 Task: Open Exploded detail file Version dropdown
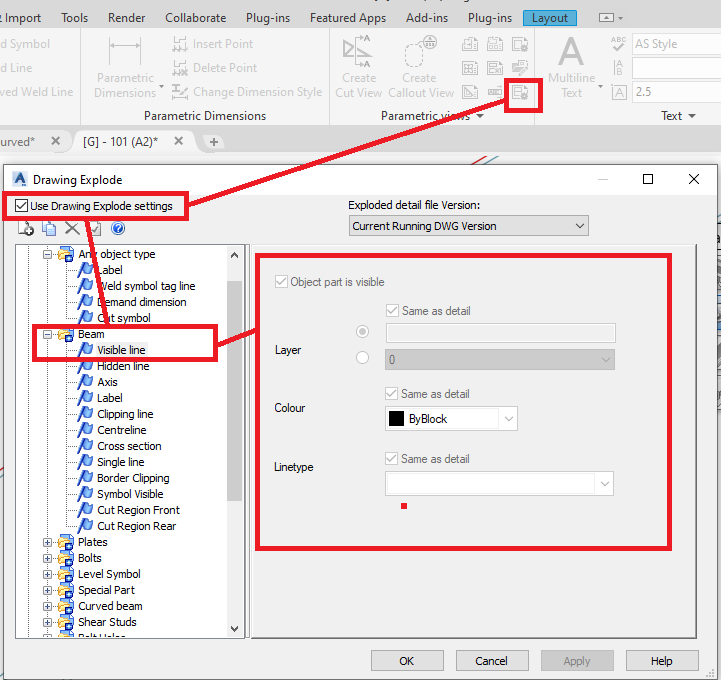point(469,226)
